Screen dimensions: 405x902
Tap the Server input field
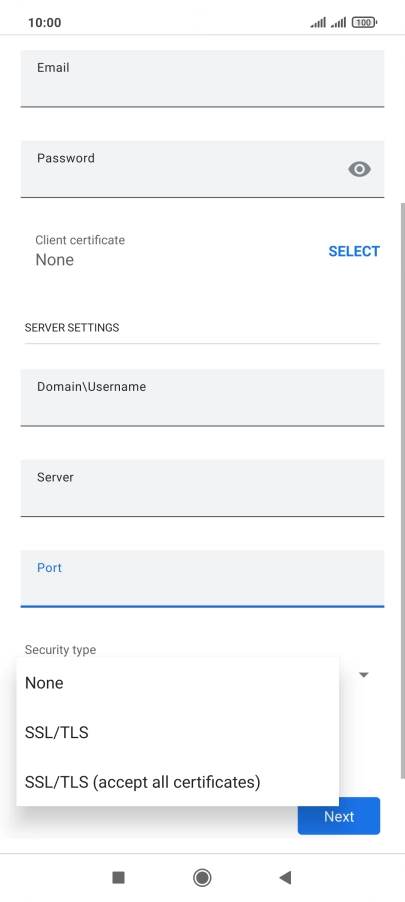202,488
